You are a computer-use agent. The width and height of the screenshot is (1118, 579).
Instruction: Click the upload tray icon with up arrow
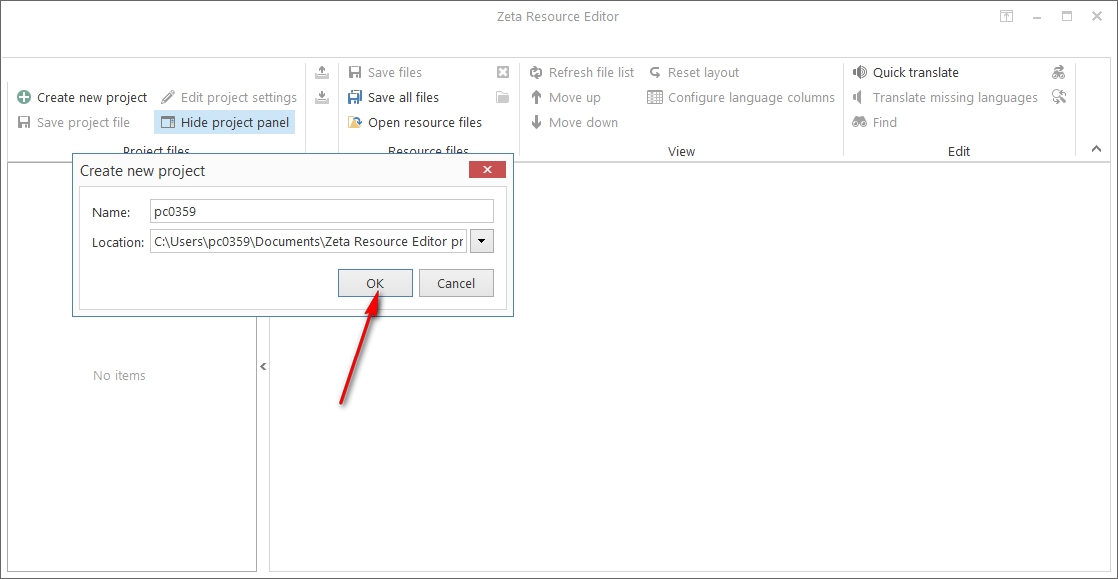pos(322,72)
